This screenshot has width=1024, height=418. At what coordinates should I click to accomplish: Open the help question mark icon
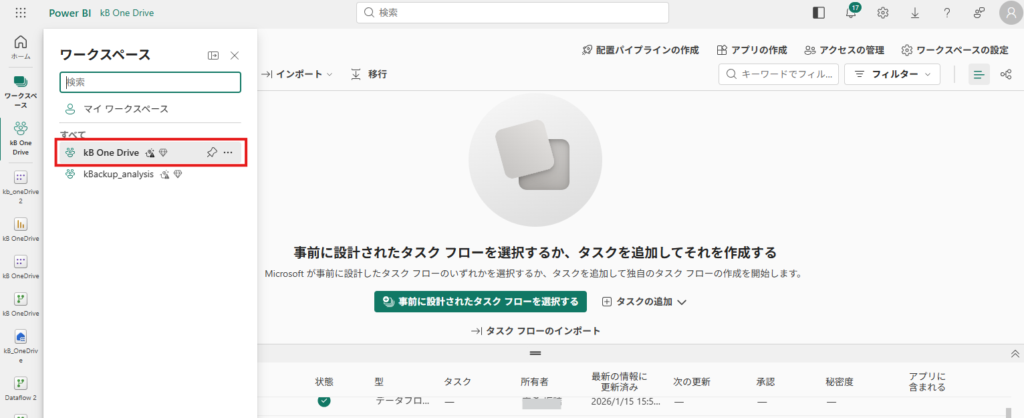click(x=946, y=13)
